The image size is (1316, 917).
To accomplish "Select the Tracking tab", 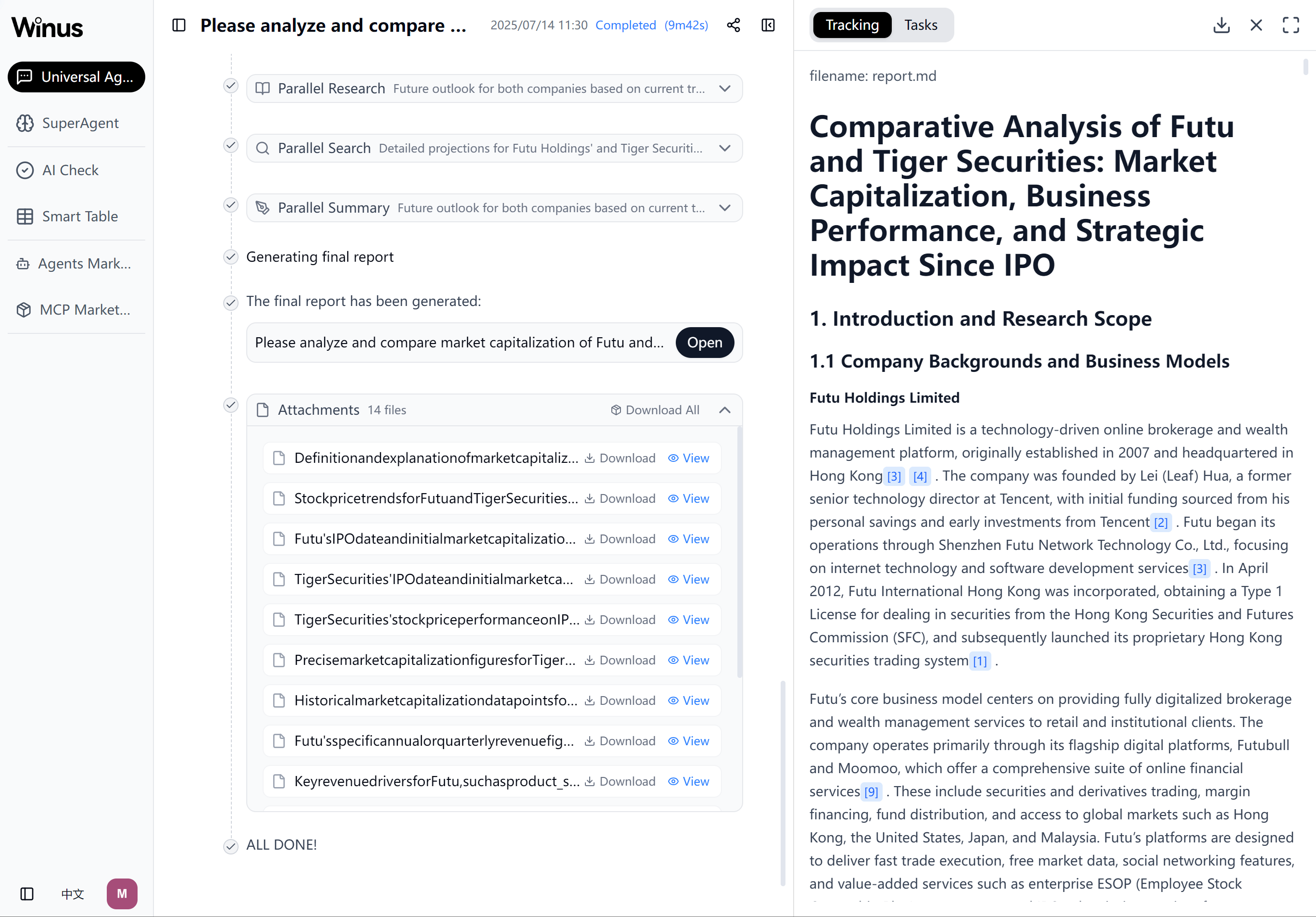I will click(x=852, y=25).
